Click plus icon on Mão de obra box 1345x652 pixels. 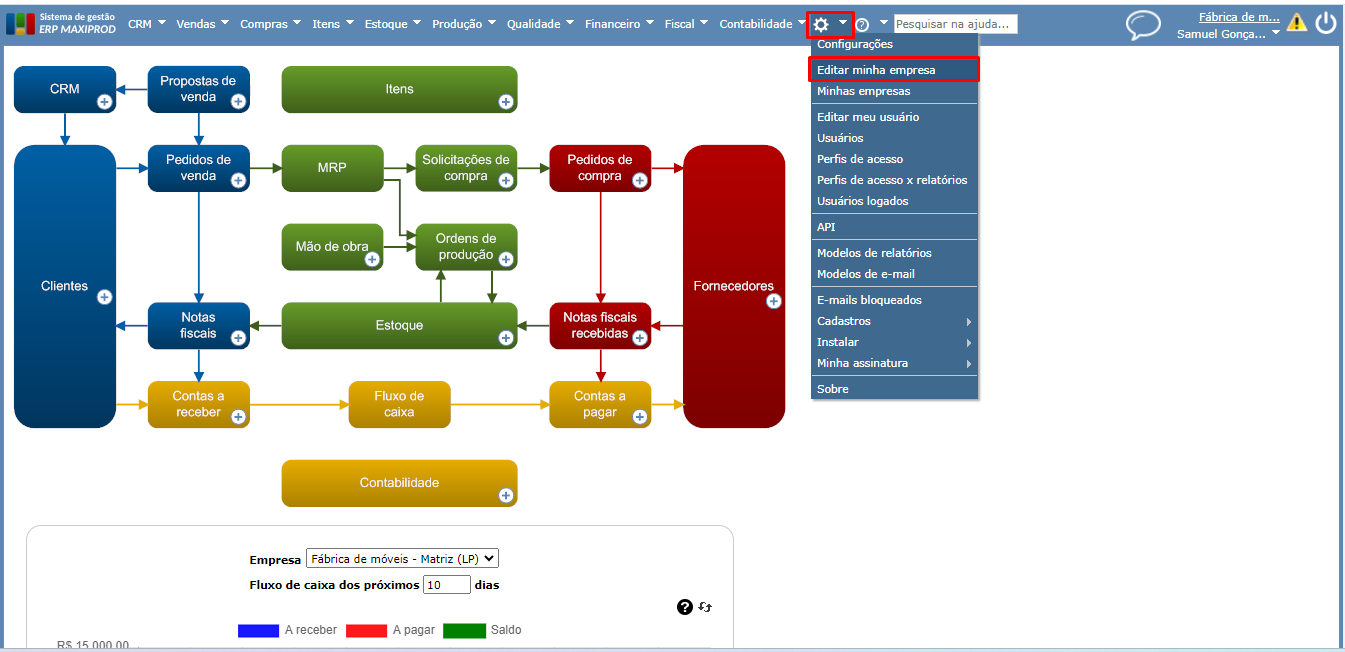pos(372,259)
